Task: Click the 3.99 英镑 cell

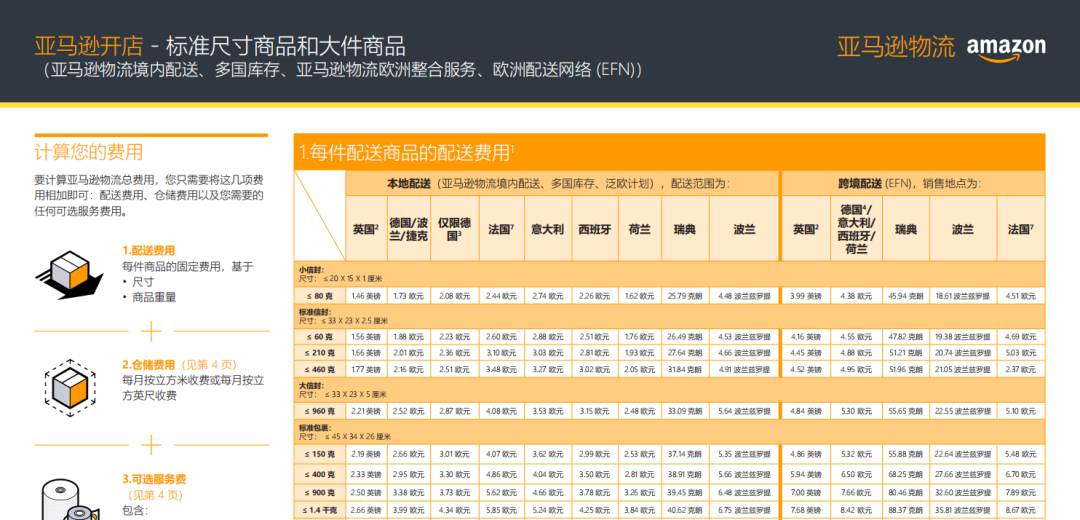Action: [x=806, y=296]
